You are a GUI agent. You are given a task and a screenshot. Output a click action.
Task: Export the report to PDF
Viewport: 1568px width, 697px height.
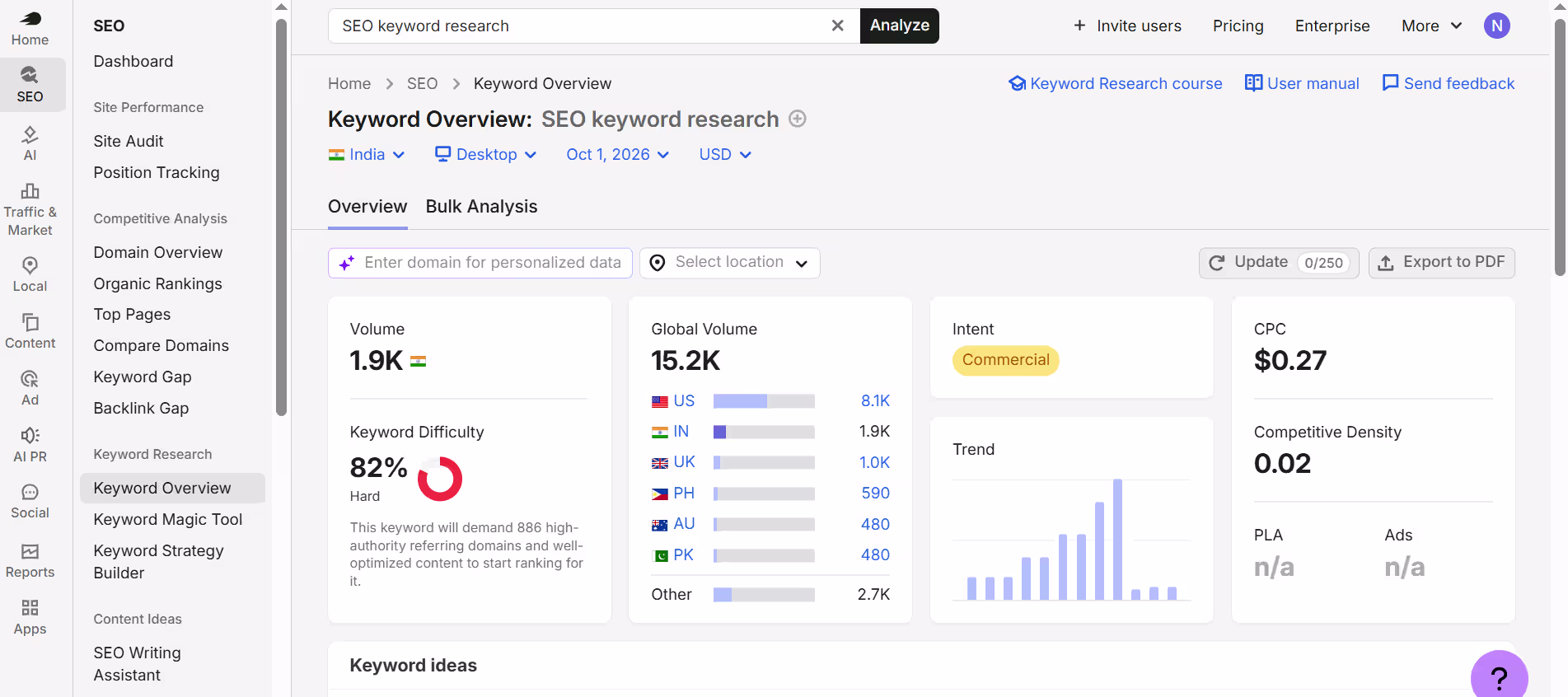1441,263
